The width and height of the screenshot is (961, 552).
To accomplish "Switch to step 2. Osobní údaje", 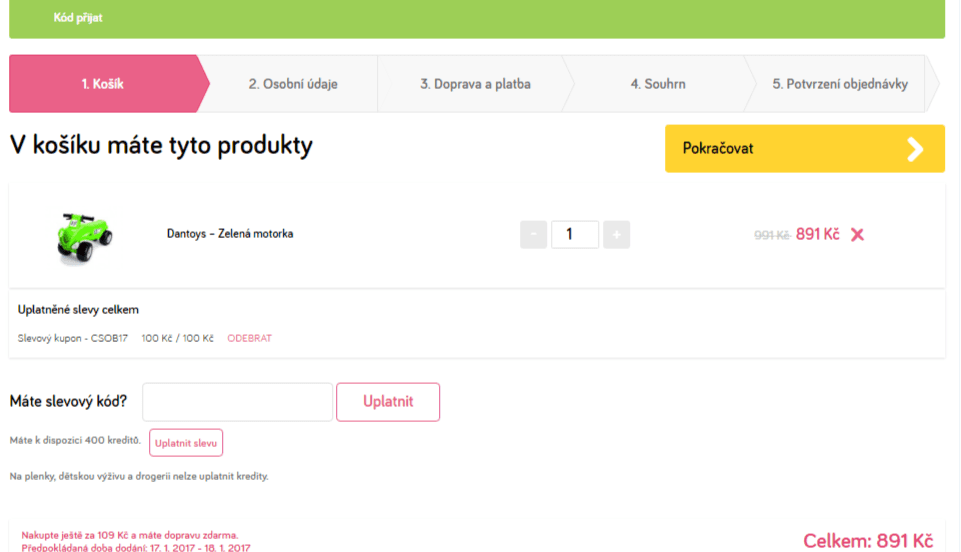I will pyautogui.click(x=293, y=84).
